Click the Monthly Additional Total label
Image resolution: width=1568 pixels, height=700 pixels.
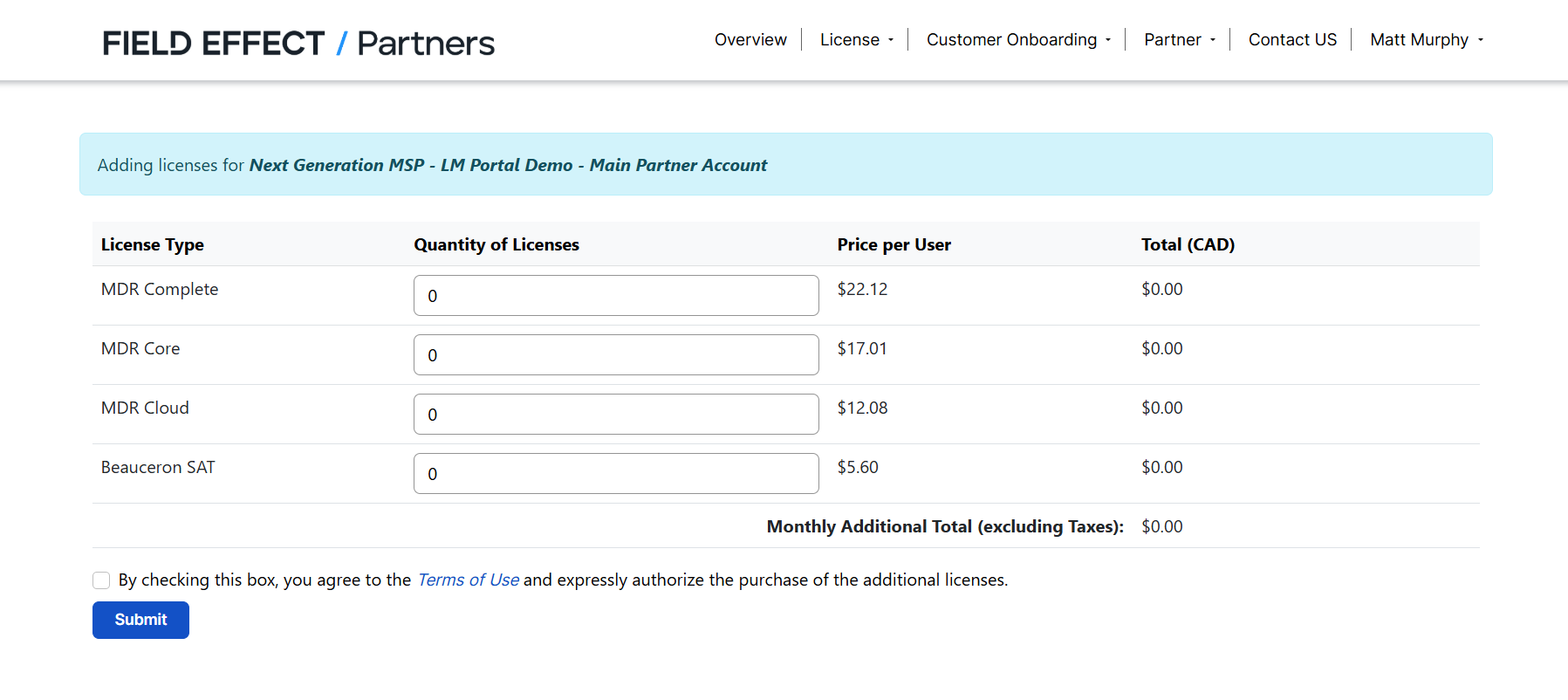point(945,526)
